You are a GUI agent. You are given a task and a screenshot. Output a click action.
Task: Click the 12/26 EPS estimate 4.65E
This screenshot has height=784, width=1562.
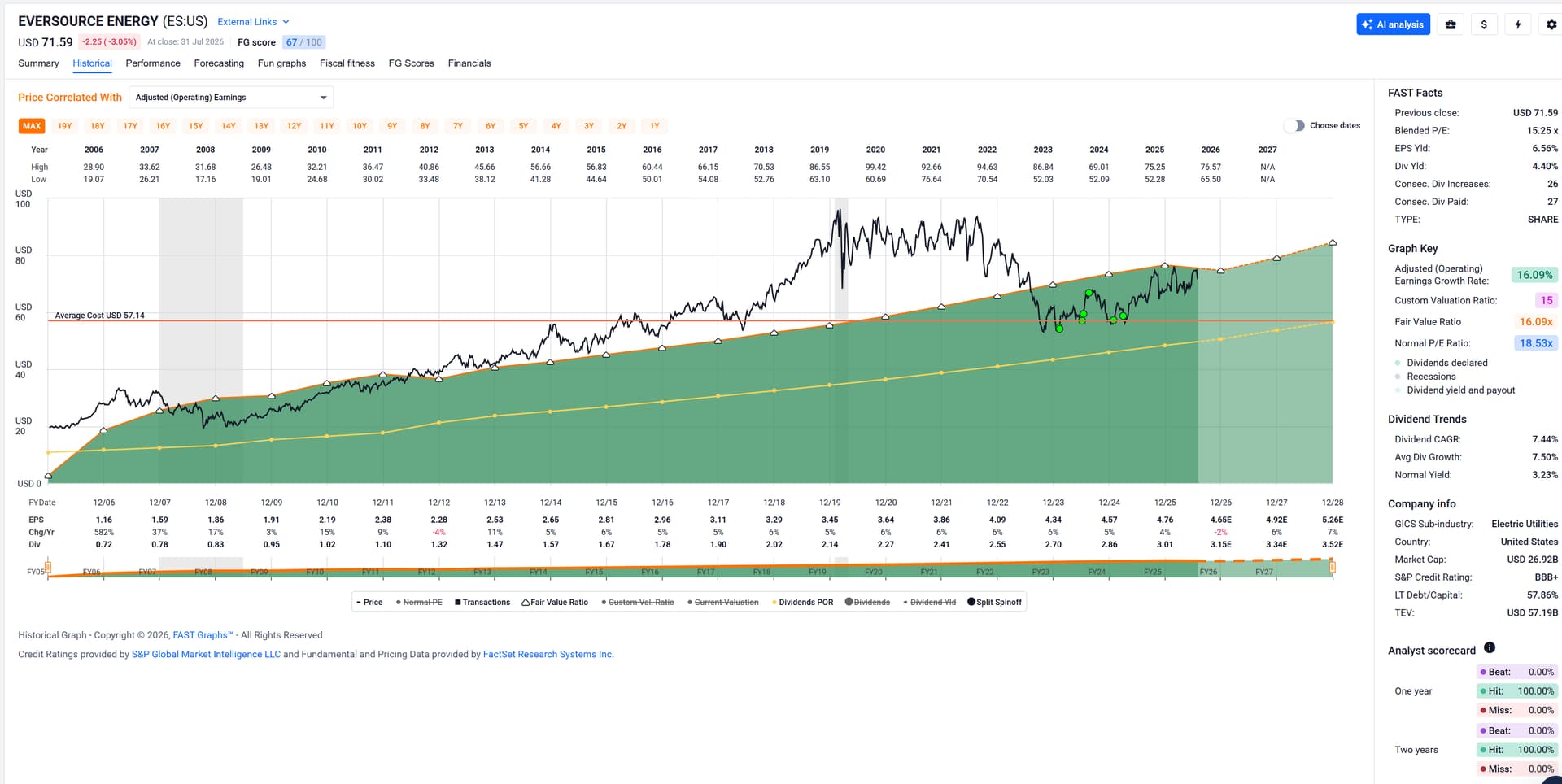1220,520
